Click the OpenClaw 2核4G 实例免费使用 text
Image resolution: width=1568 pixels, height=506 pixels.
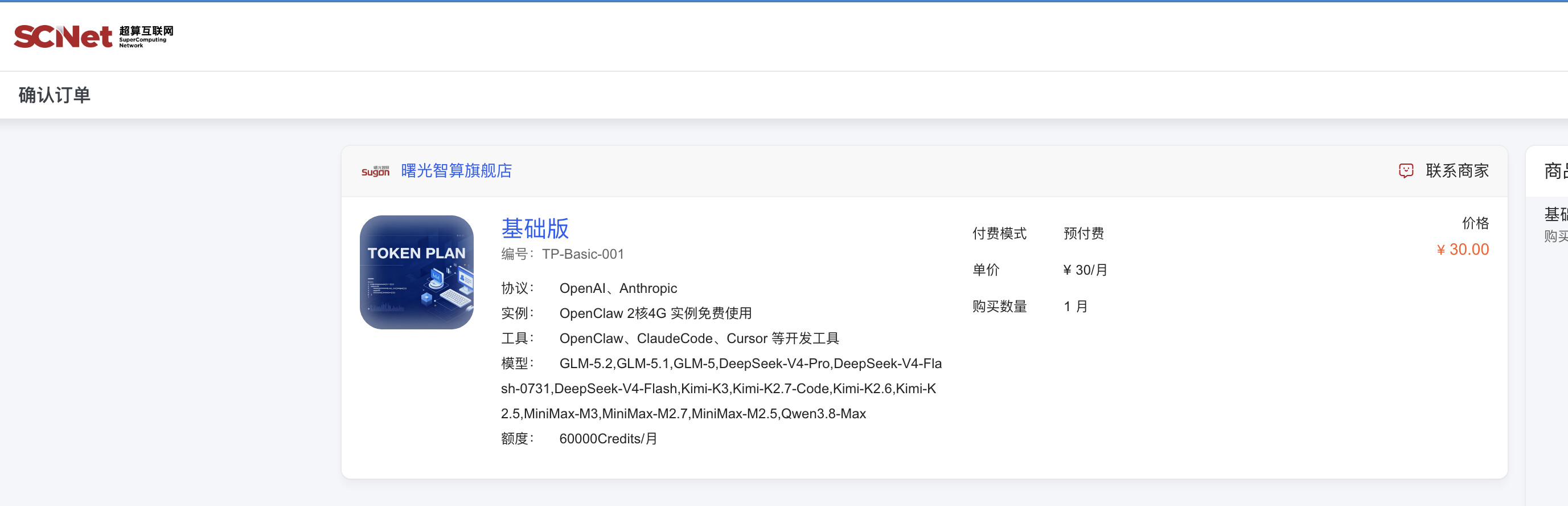(x=655, y=313)
